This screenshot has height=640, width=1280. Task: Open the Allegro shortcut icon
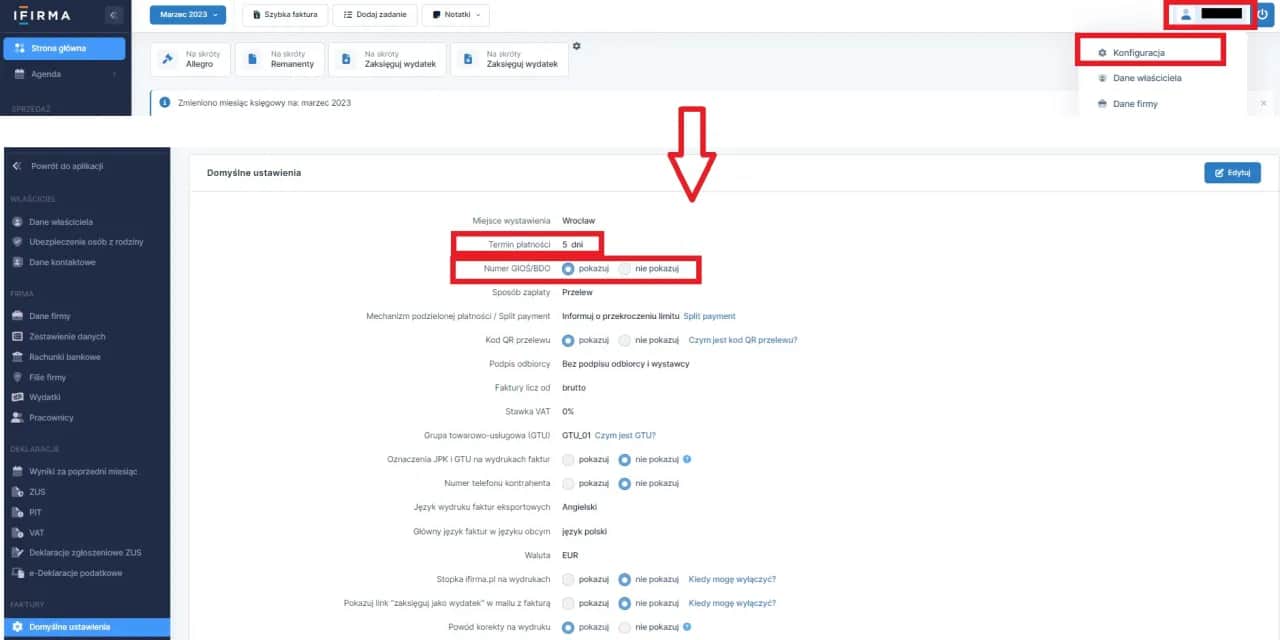167,57
